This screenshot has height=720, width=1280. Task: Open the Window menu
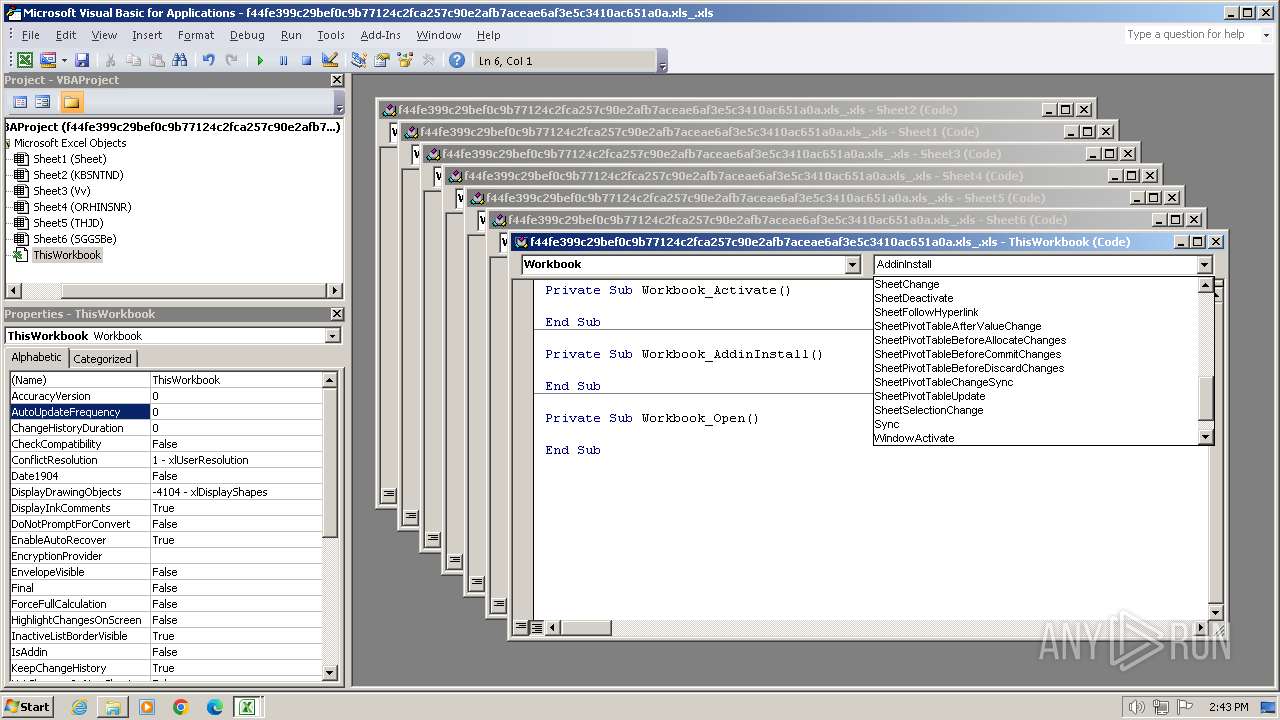439,35
